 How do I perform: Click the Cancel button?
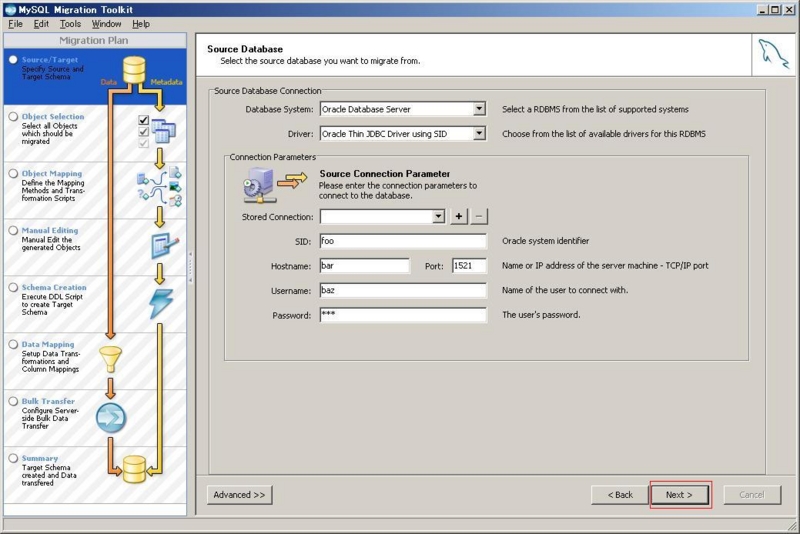(752, 495)
